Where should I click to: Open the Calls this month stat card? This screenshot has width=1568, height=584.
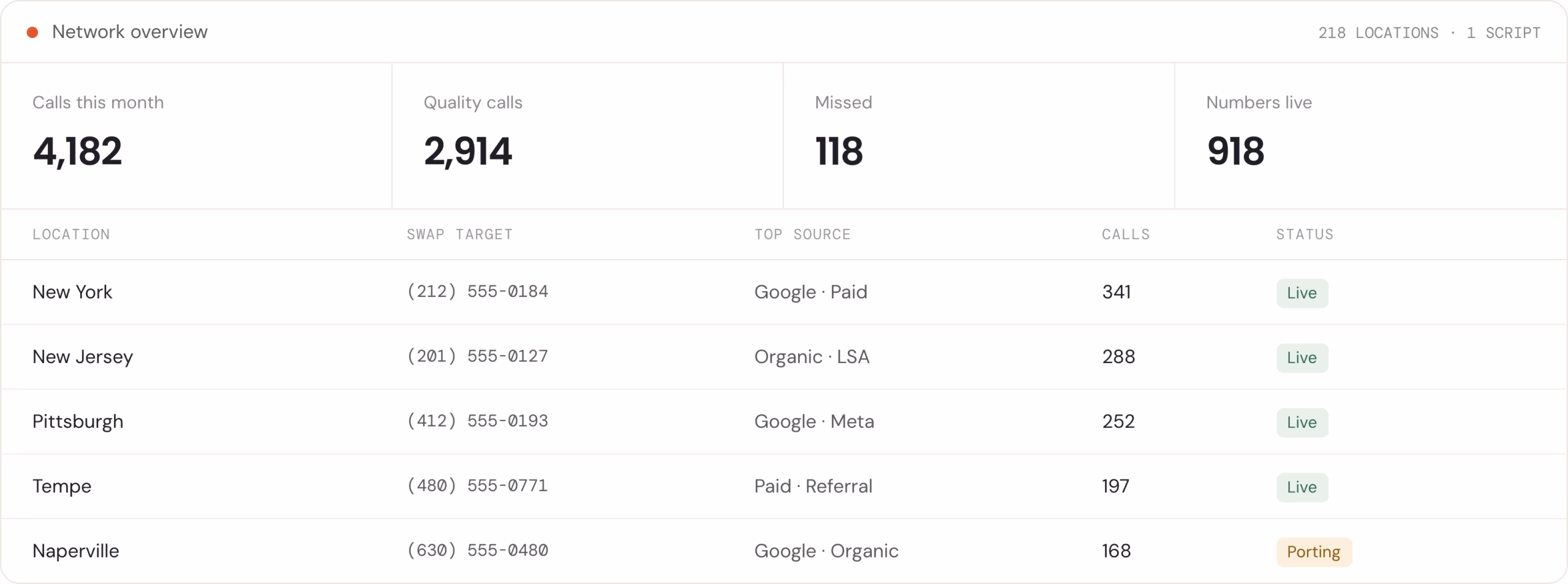click(196, 135)
